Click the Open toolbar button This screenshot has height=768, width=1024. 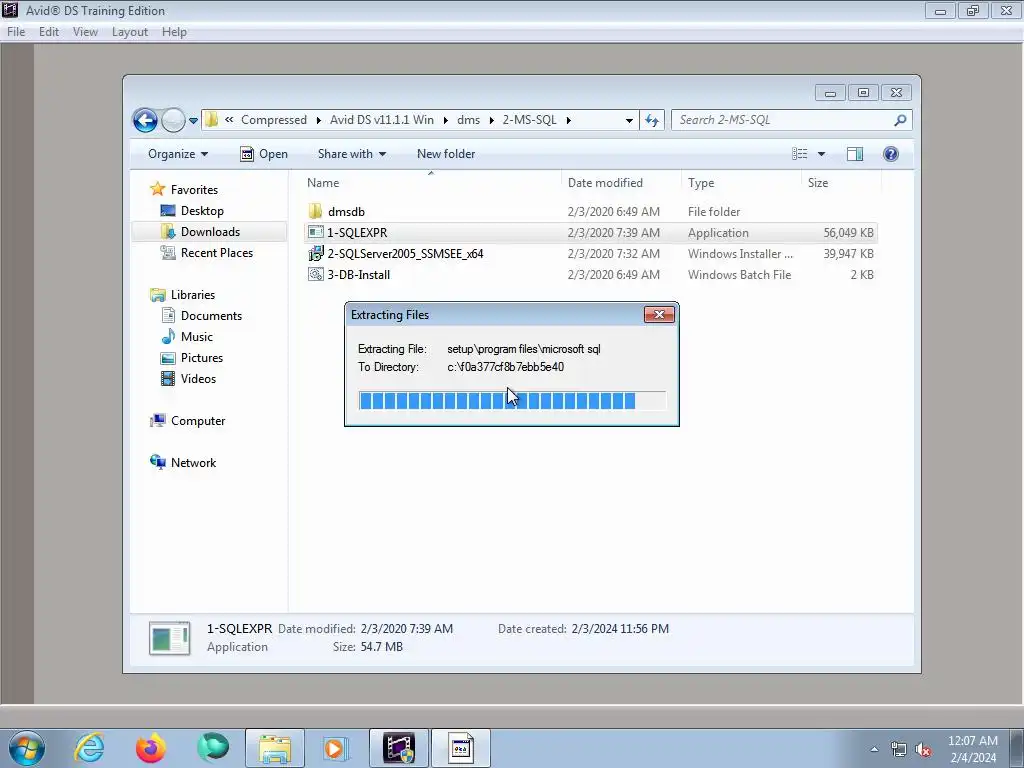pos(264,154)
